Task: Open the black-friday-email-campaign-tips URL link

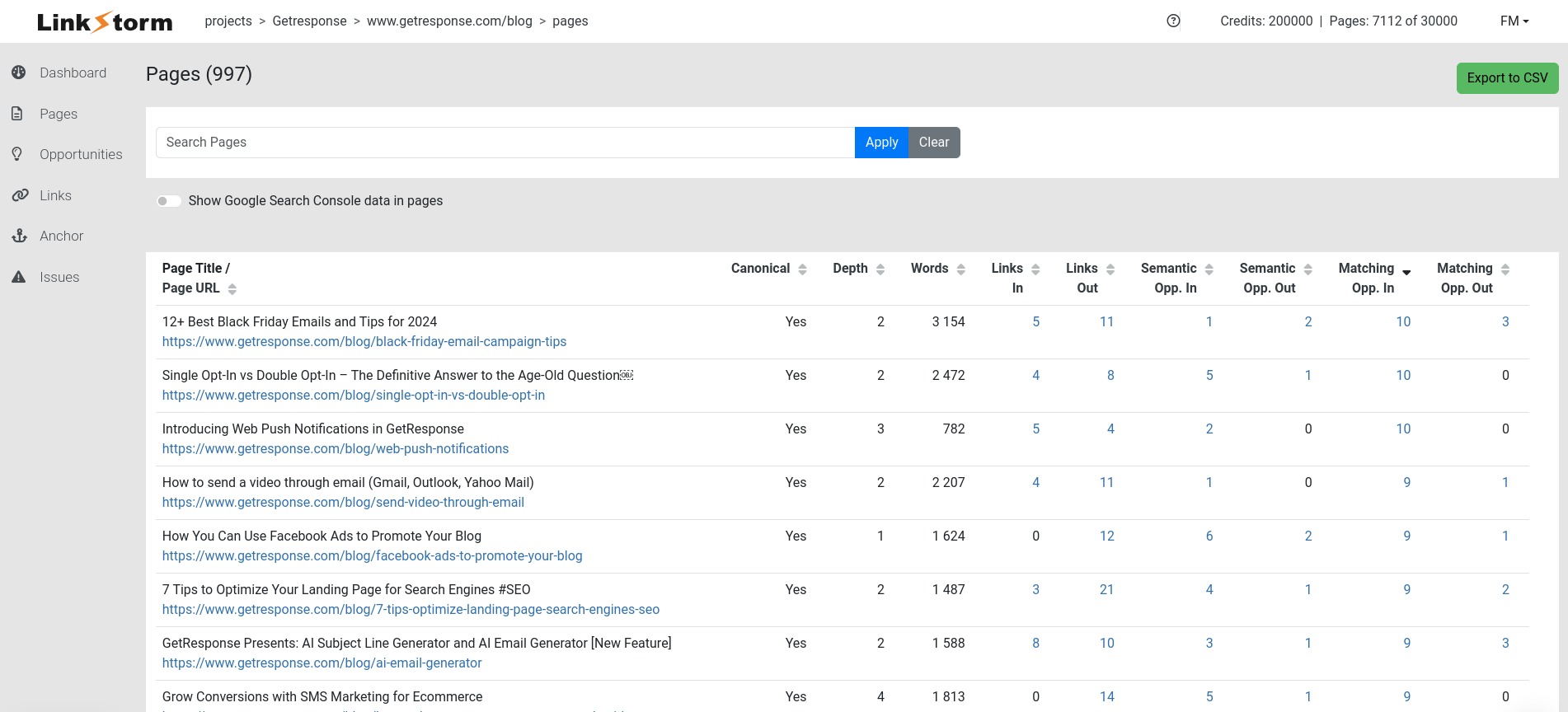Action: [364, 342]
